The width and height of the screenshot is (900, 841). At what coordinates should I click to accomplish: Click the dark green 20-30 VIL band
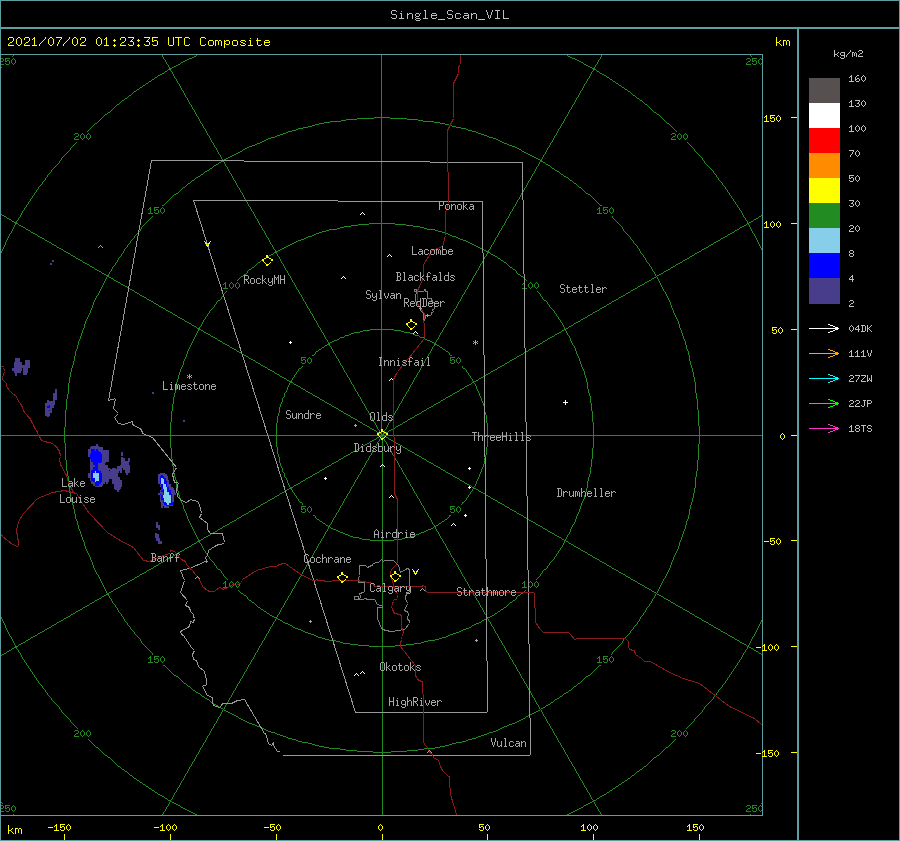click(824, 216)
